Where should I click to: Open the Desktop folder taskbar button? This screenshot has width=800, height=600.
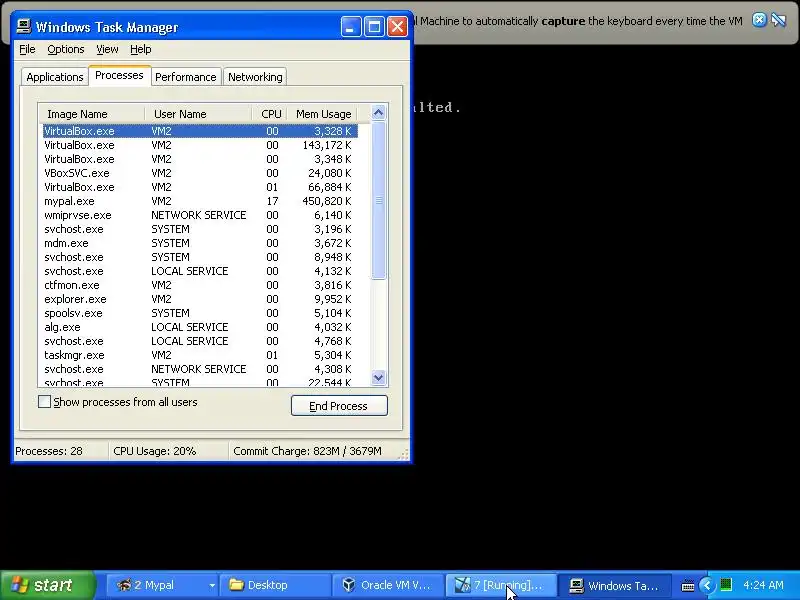[274, 585]
